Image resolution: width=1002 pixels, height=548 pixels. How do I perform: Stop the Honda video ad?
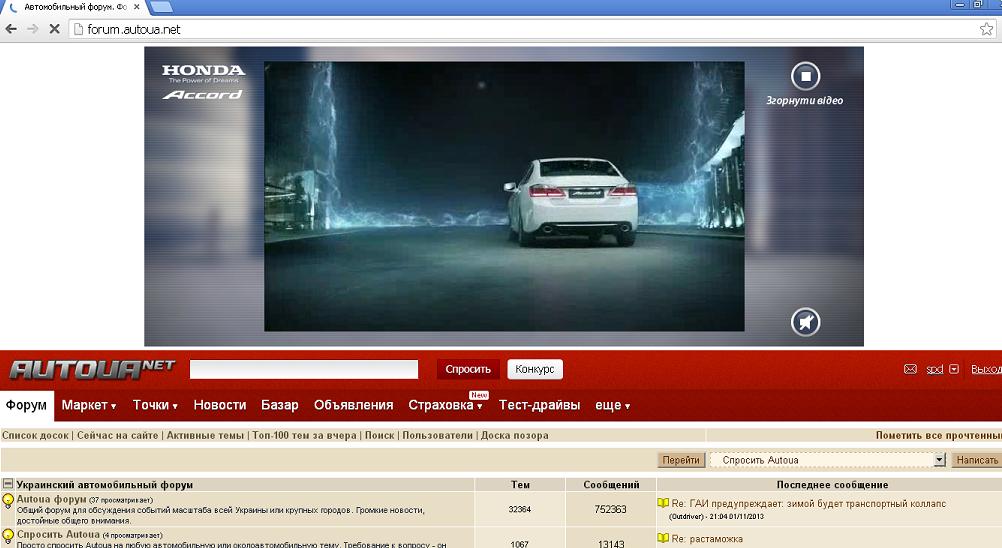point(805,76)
